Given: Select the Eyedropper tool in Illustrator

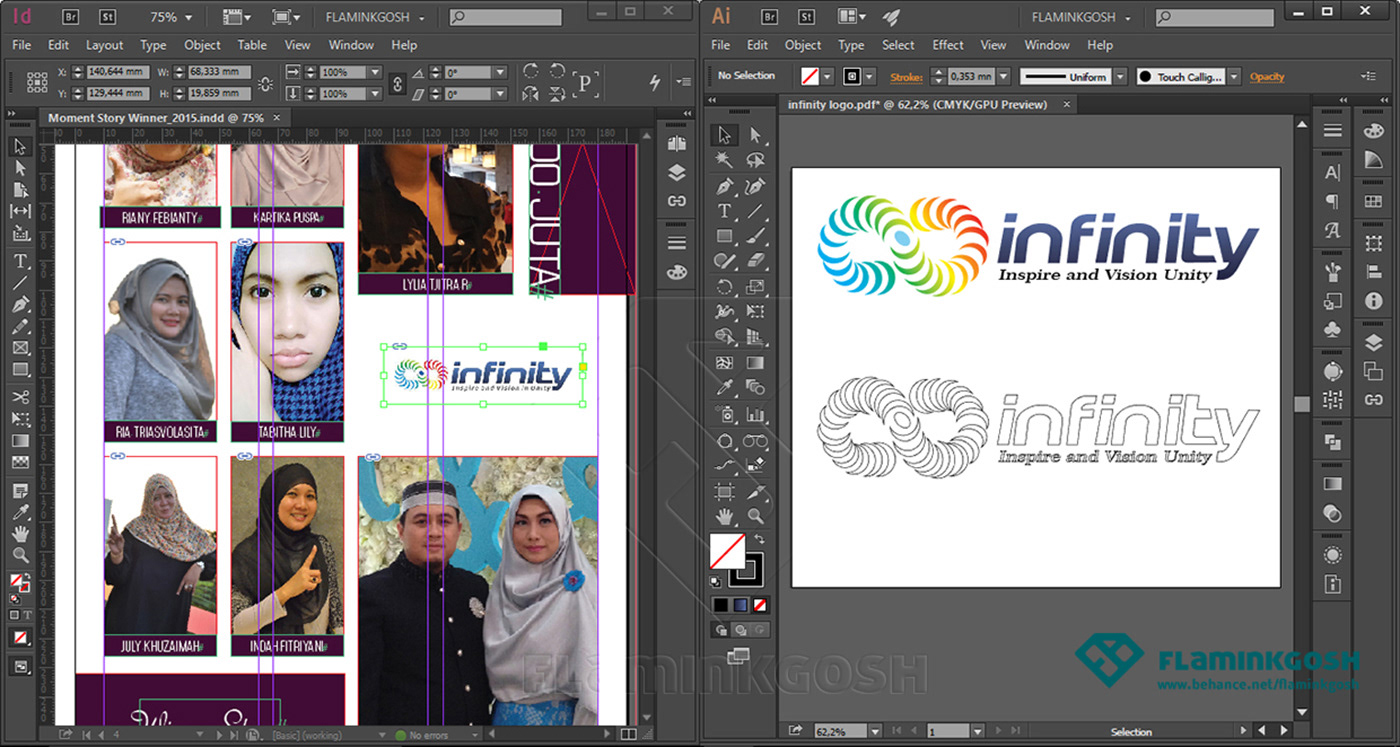Looking at the screenshot, I should click(x=725, y=388).
